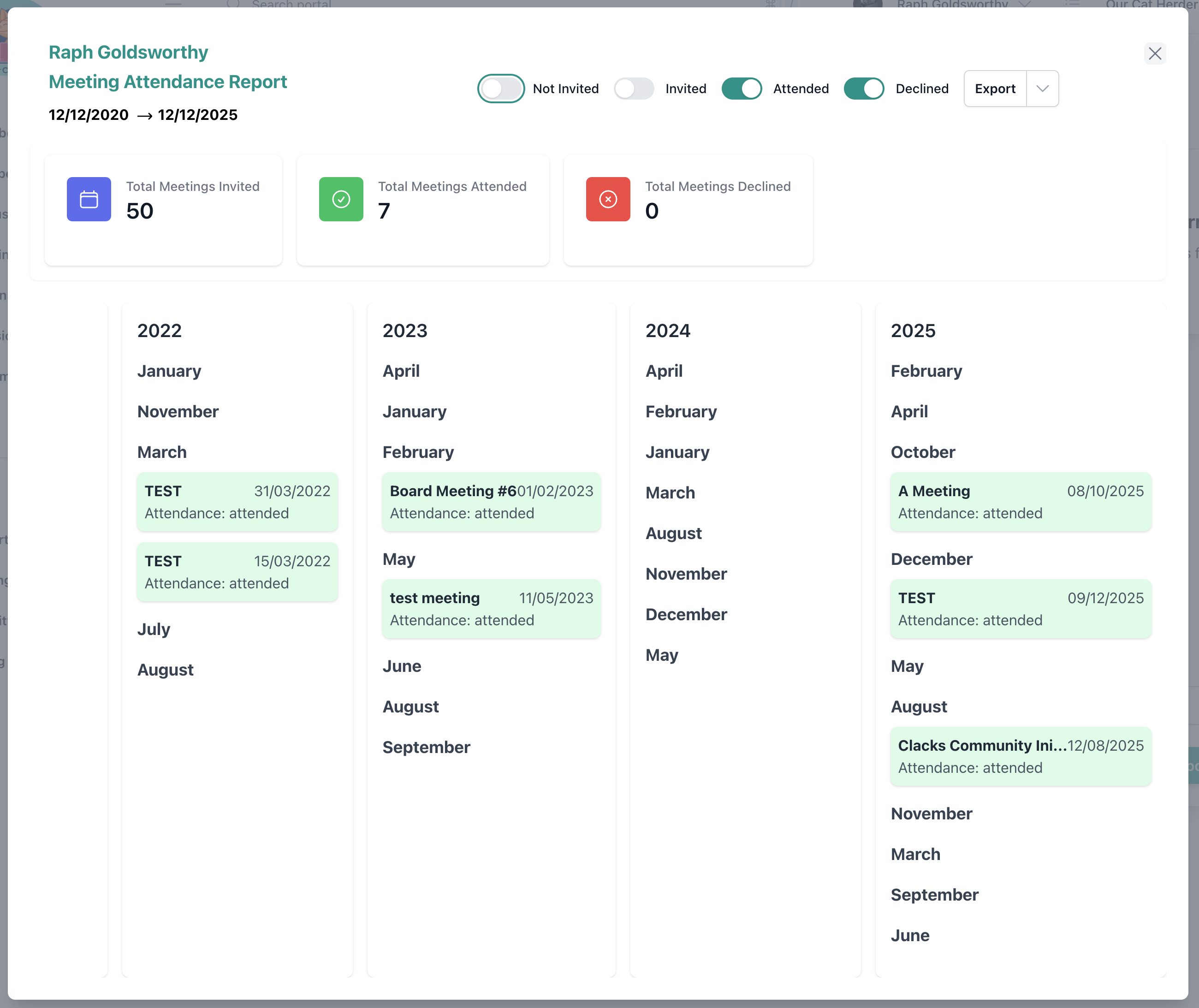Expand the December section under 2025
Screen dimensions: 1199x1008
tap(931, 559)
